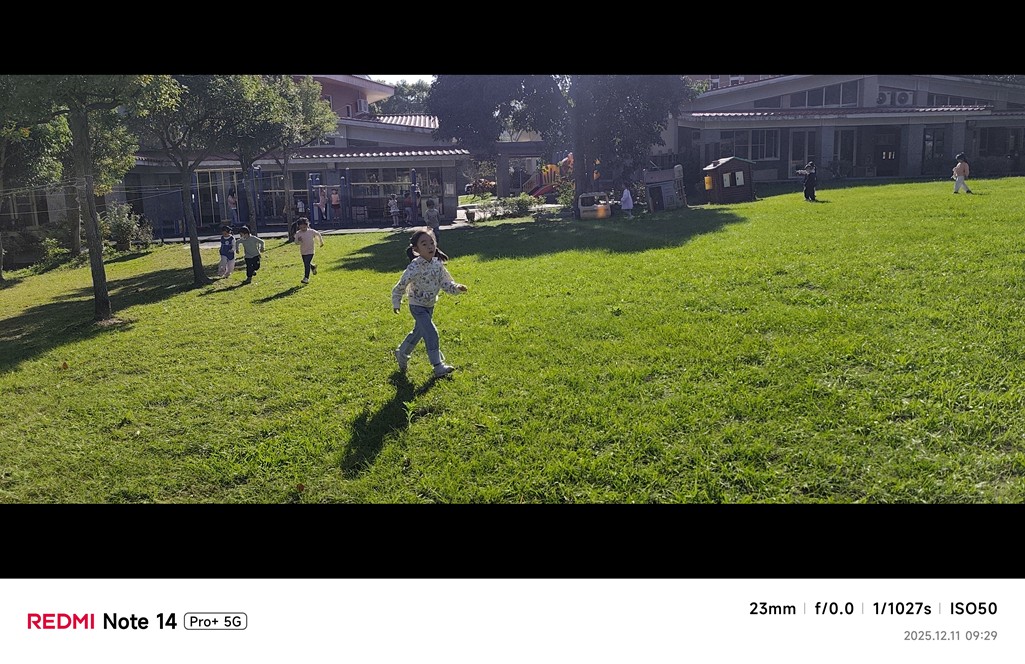Click the REDMI brand logo
Image resolution: width=1025 pixels, height=664 pixels.
(x=61, y=621)
